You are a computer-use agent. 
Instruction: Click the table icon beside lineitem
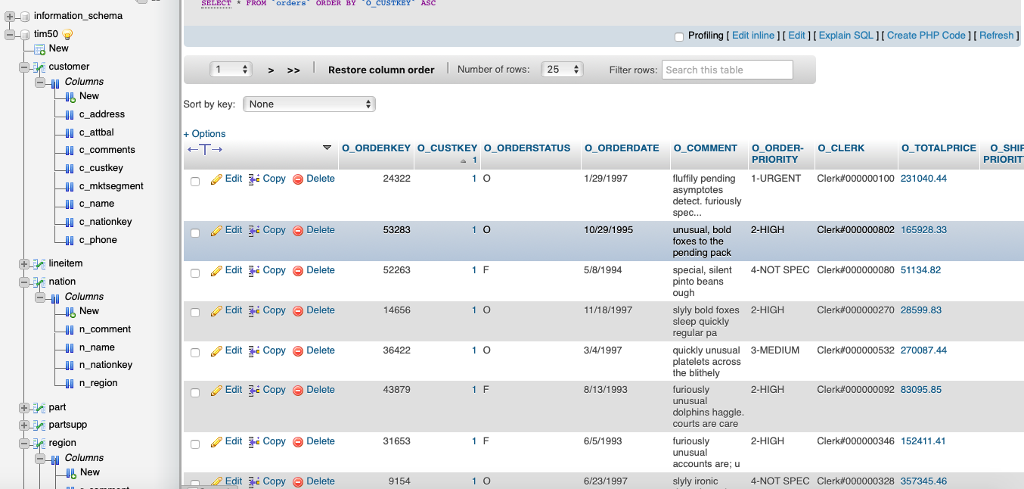(39, 264)
